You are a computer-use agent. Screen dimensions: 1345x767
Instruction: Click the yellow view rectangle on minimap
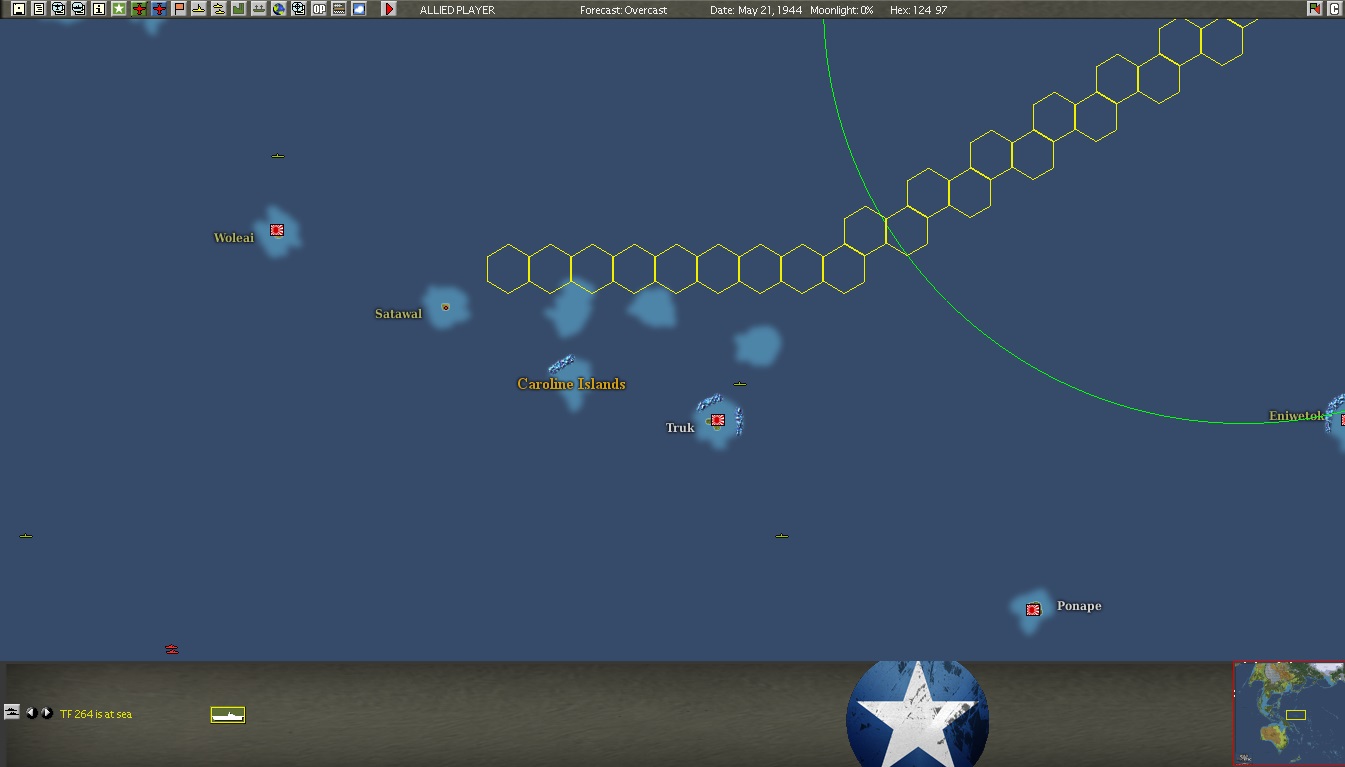pos(1296,714)
